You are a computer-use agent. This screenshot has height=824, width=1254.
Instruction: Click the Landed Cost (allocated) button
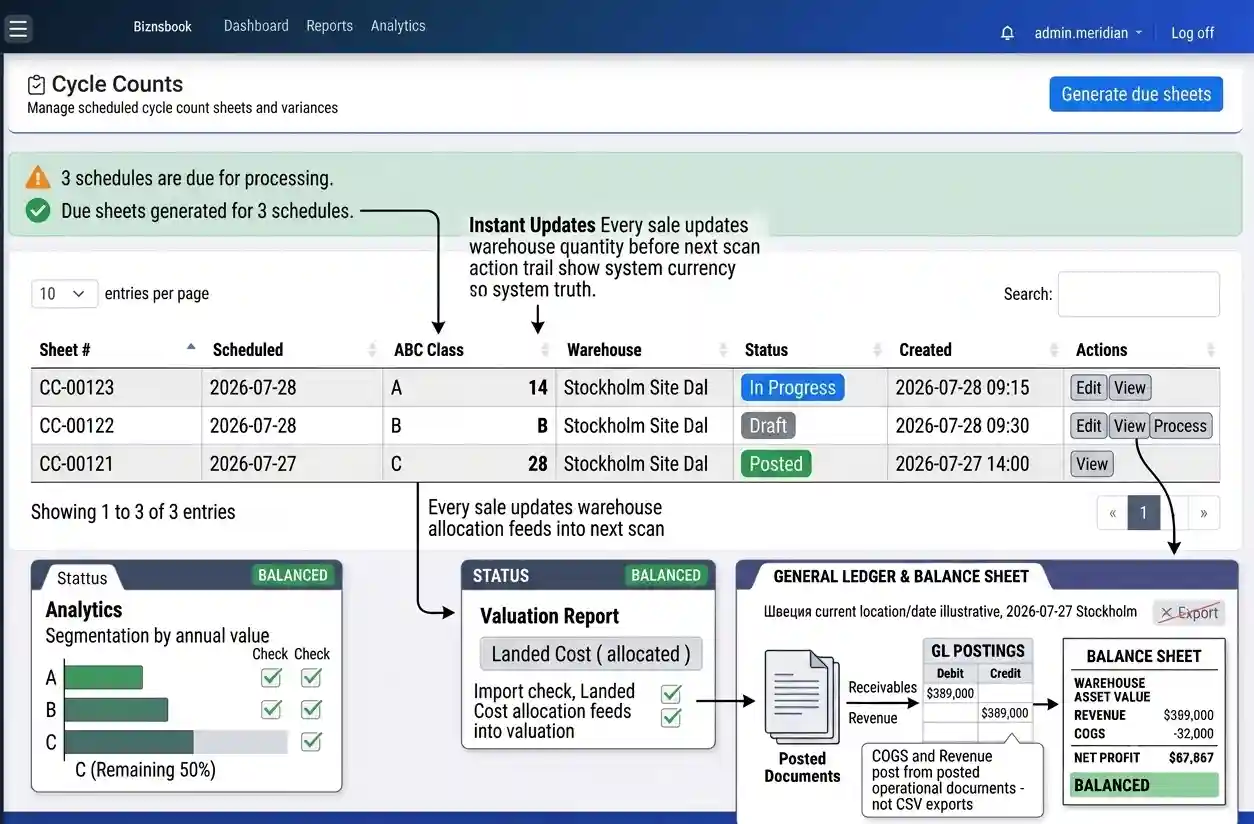coord(591,654)
